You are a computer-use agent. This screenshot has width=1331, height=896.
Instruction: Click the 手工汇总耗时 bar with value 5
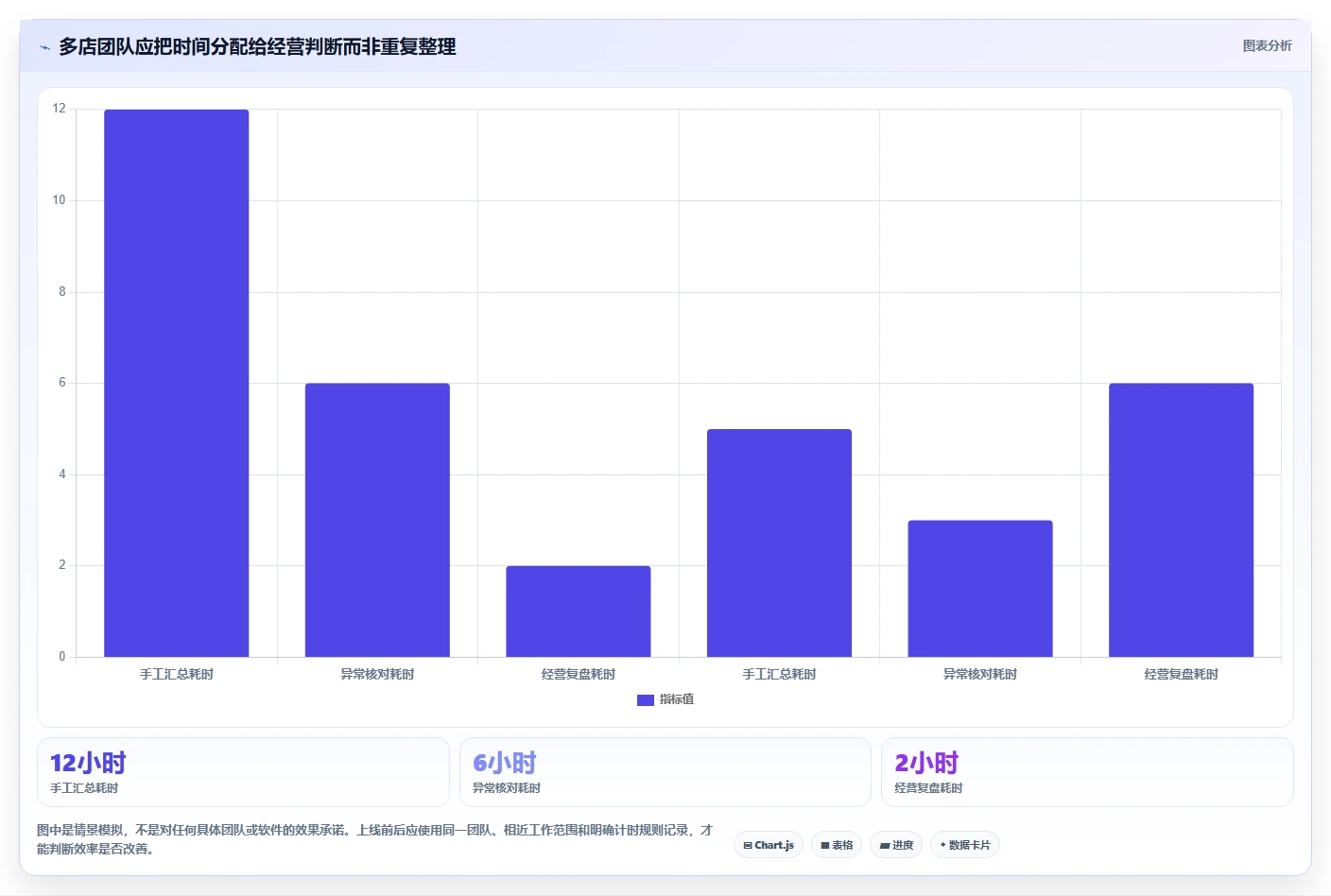[779, 543]
